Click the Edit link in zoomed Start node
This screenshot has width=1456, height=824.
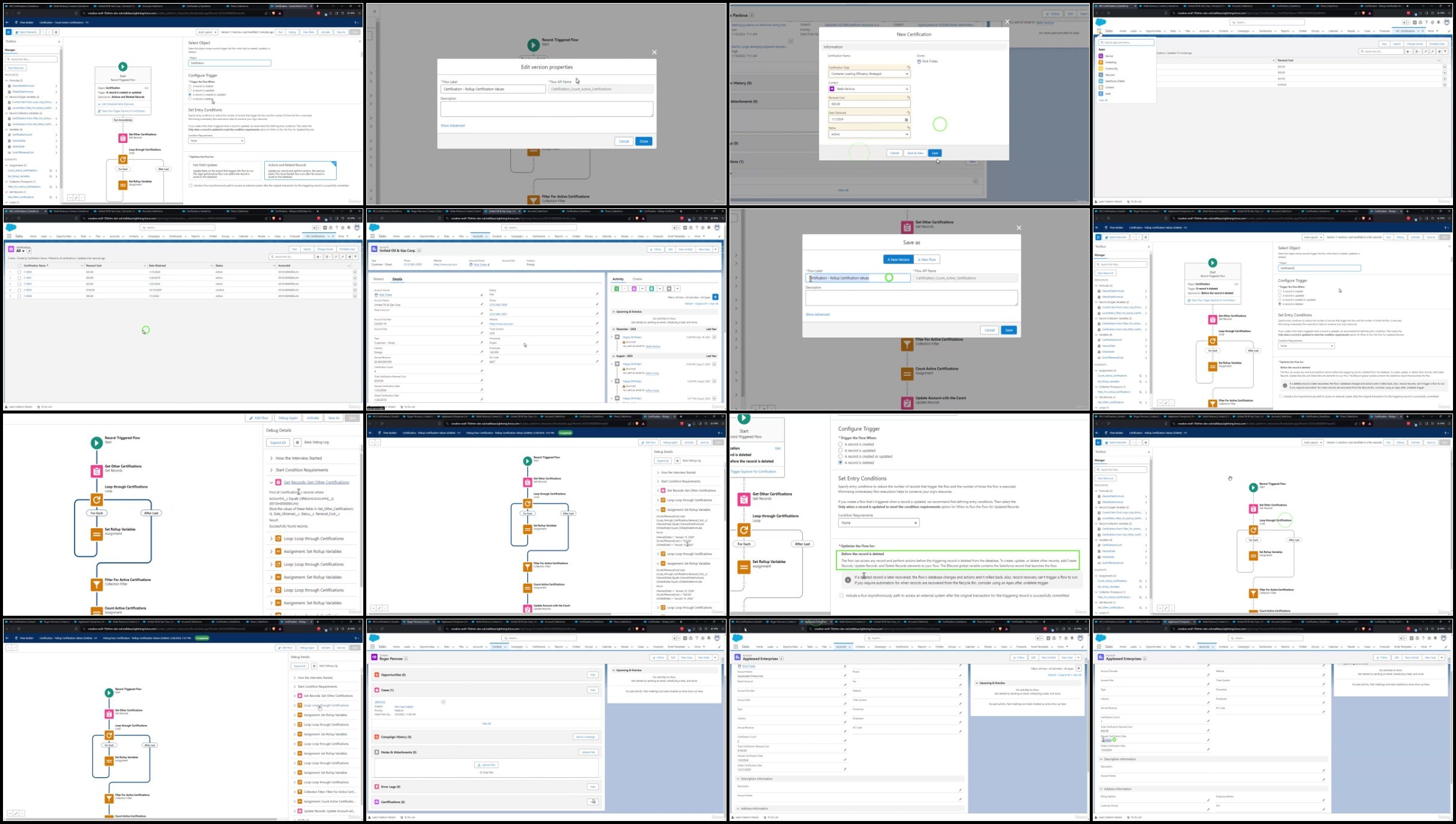point(778,448)
